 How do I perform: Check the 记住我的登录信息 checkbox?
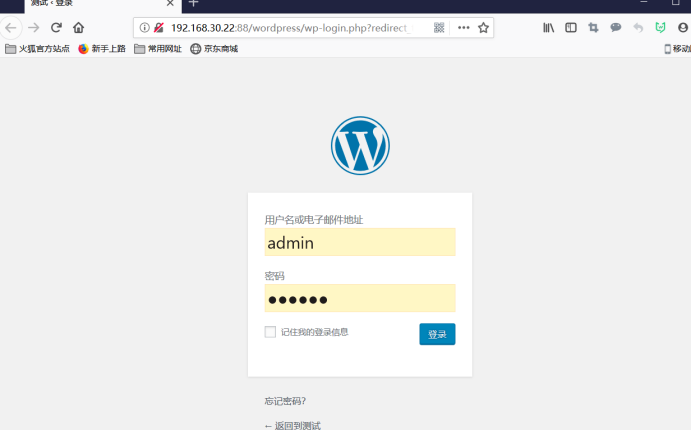click(270, 332)
